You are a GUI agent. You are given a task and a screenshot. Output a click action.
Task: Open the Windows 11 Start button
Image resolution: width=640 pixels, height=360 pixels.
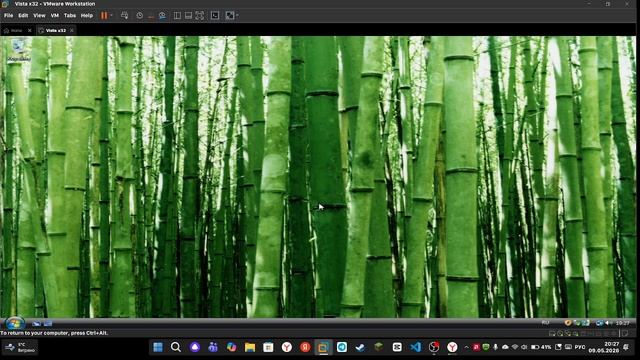[158, 347]
